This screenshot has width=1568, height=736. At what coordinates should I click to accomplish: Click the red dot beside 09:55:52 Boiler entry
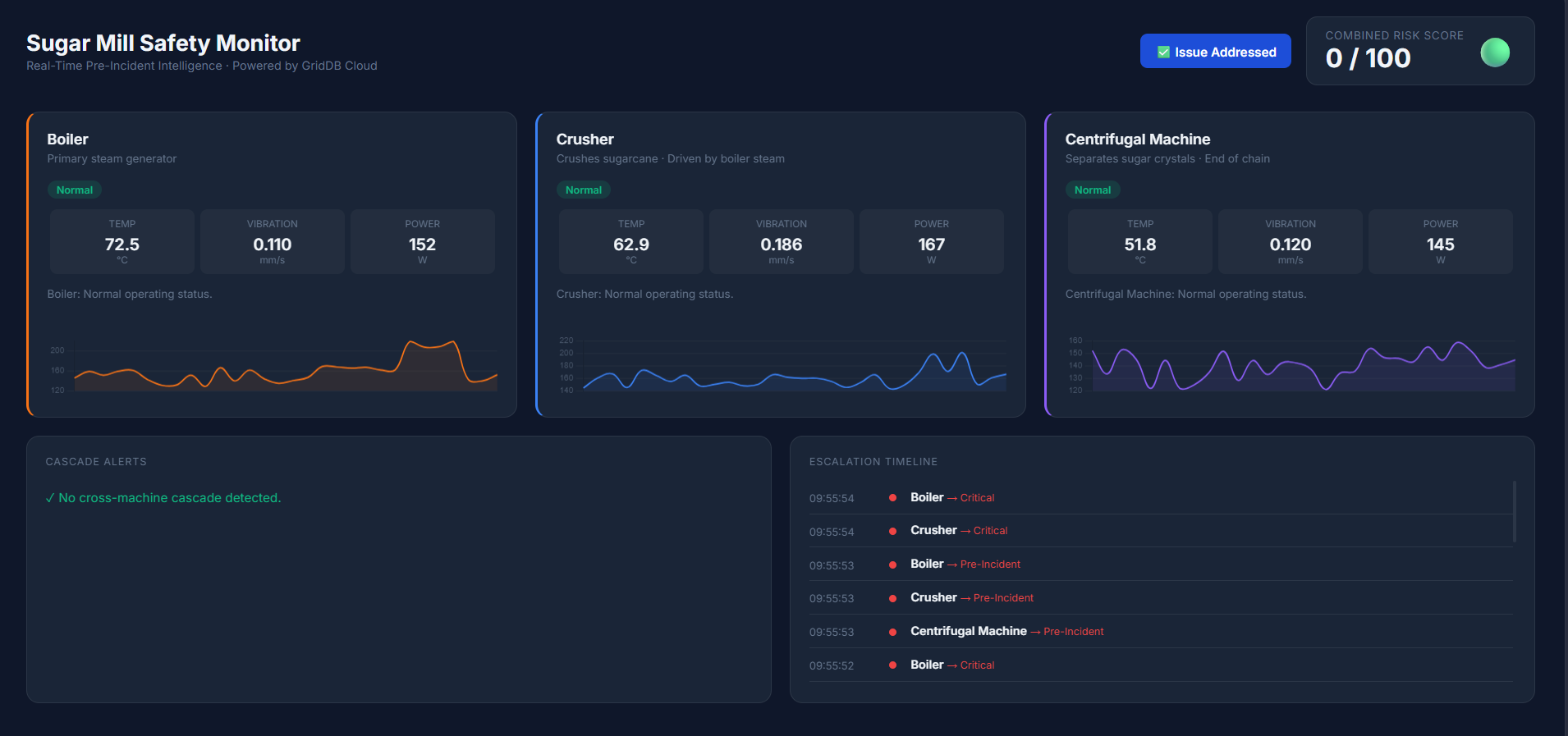point(892,665)
